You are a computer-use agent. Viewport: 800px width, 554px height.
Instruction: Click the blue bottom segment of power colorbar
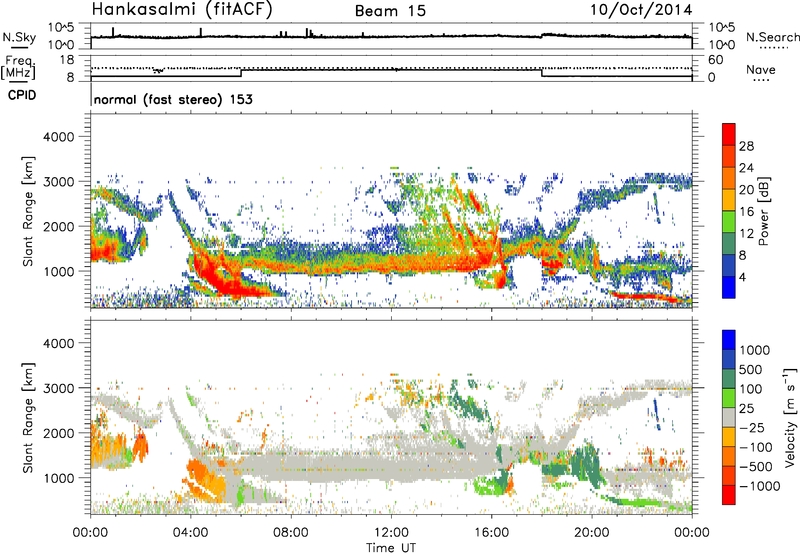pos(729,287)
